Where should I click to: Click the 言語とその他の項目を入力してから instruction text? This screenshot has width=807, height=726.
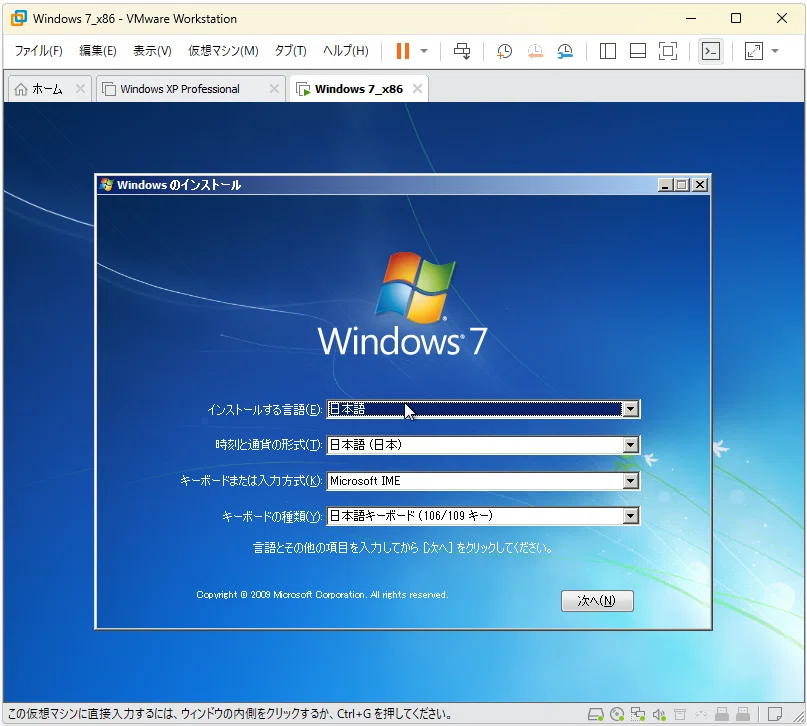point(403,547)
